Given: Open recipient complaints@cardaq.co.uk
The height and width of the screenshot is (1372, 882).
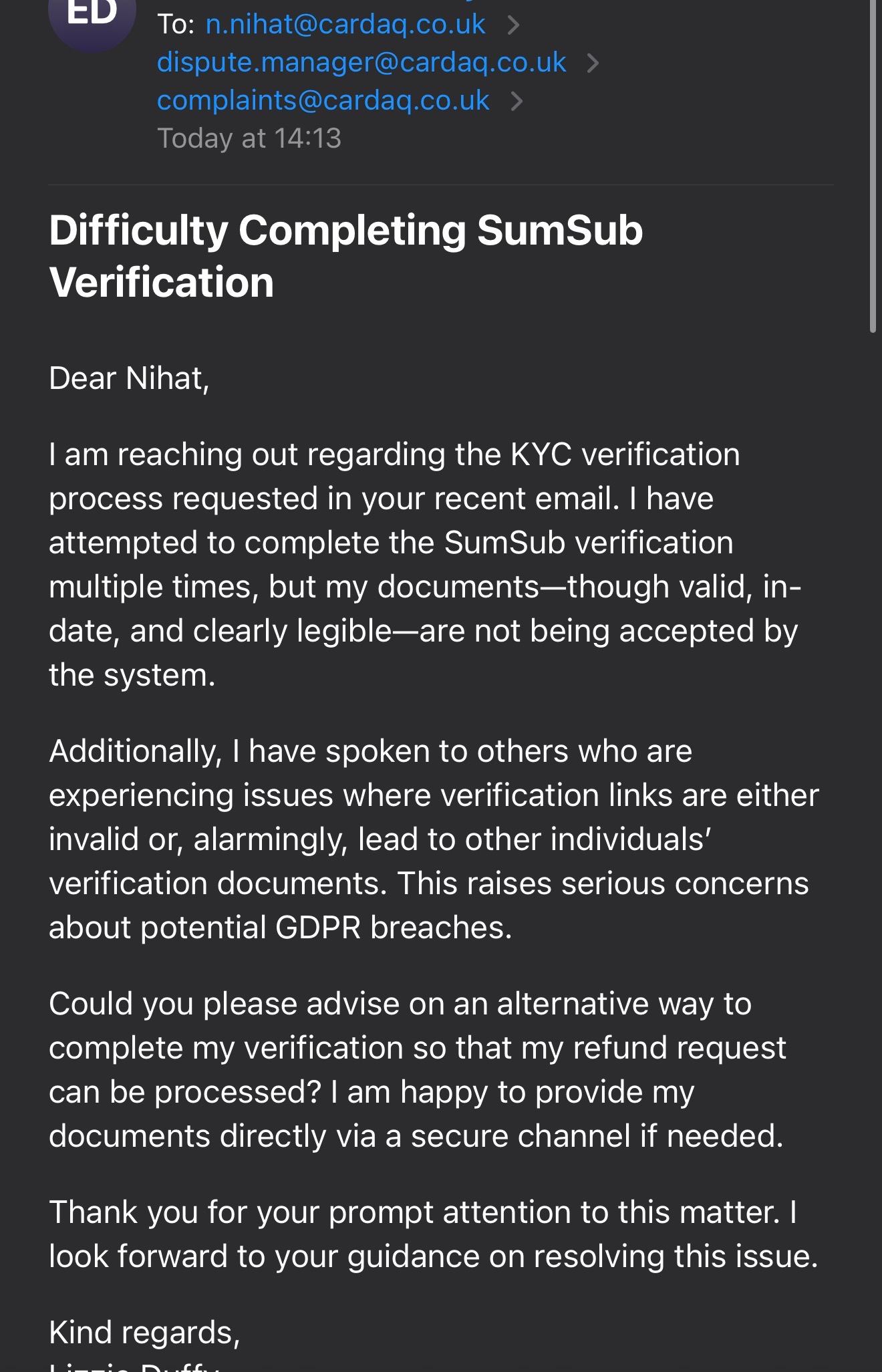Looking at the screenshot, I should [x=323, y=101].
